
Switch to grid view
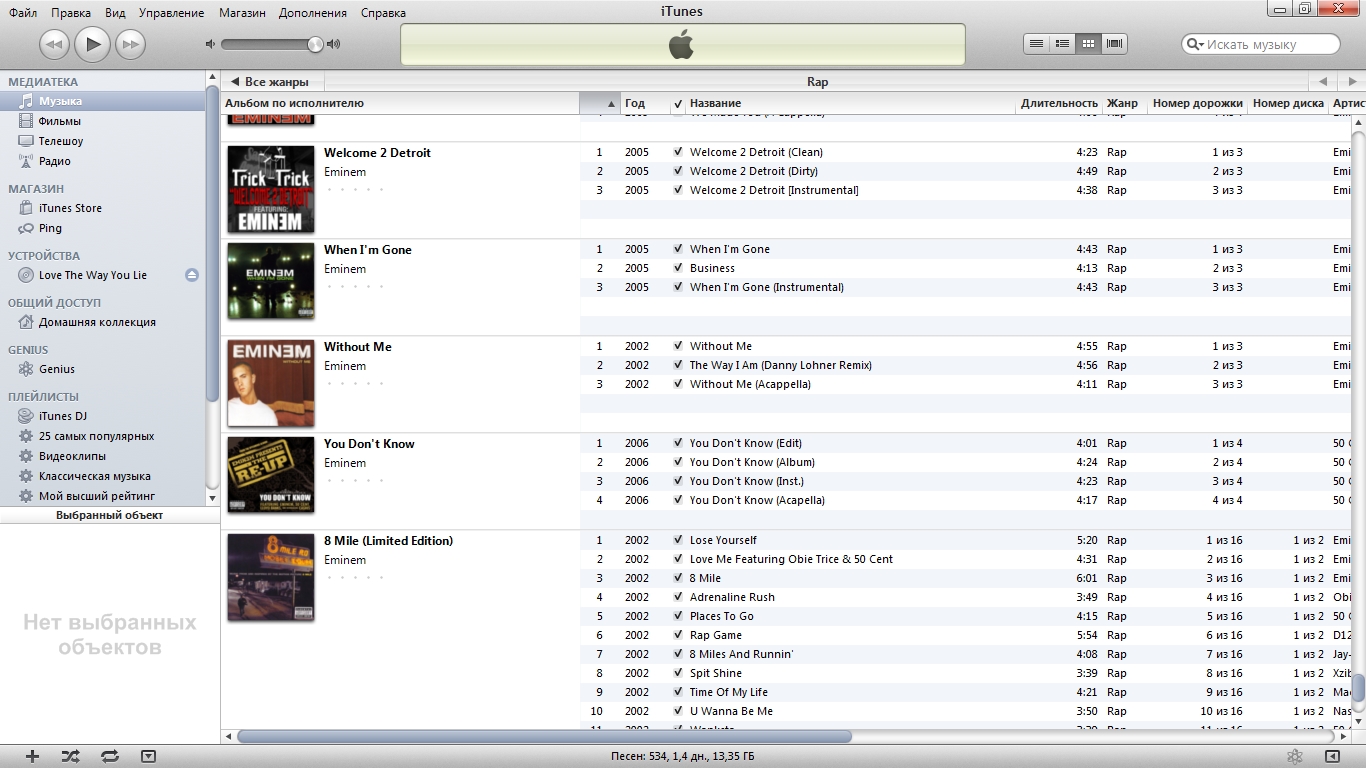tap(1089, 44)
